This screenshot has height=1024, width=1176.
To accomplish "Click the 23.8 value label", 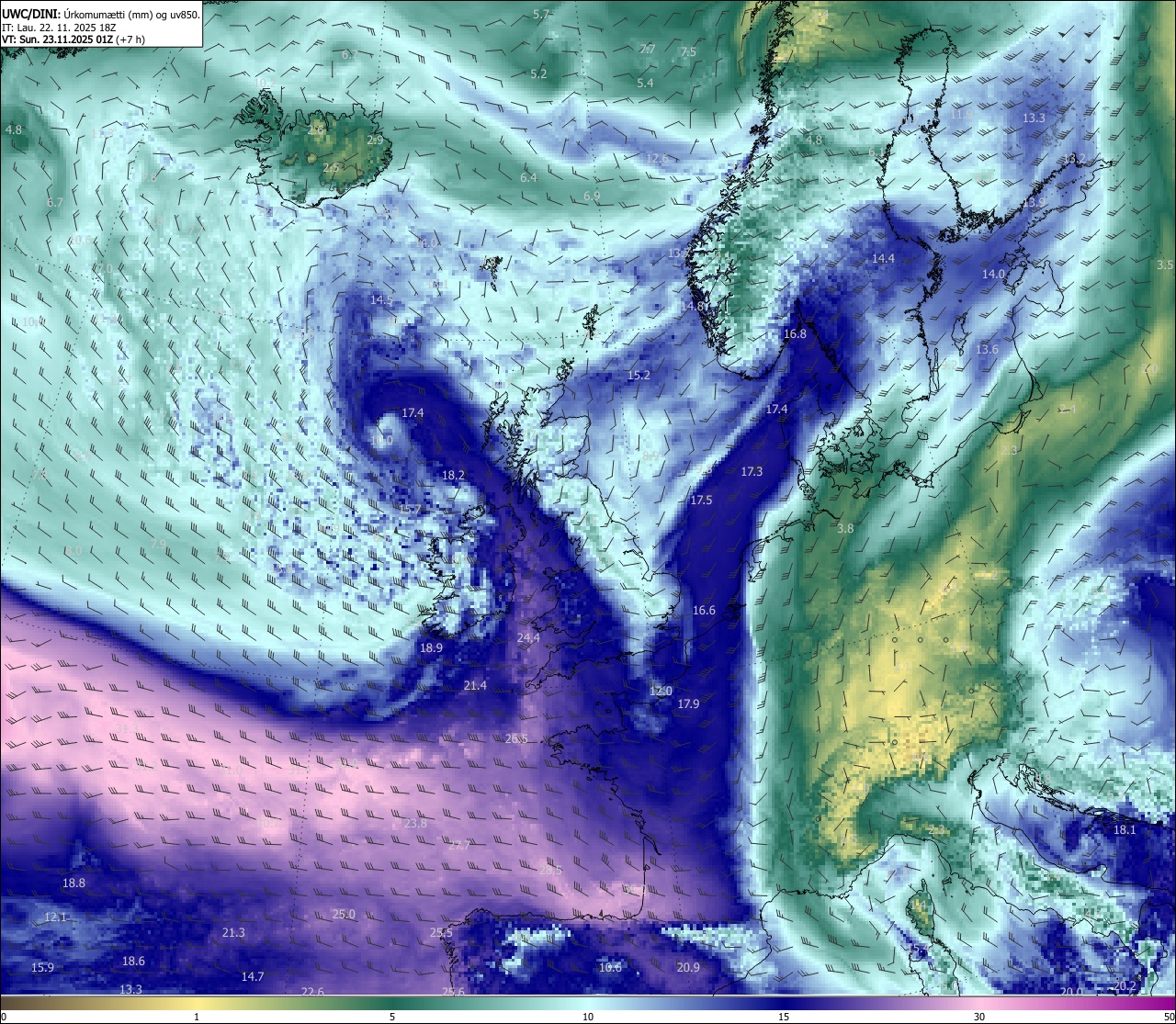I will 415,823.
